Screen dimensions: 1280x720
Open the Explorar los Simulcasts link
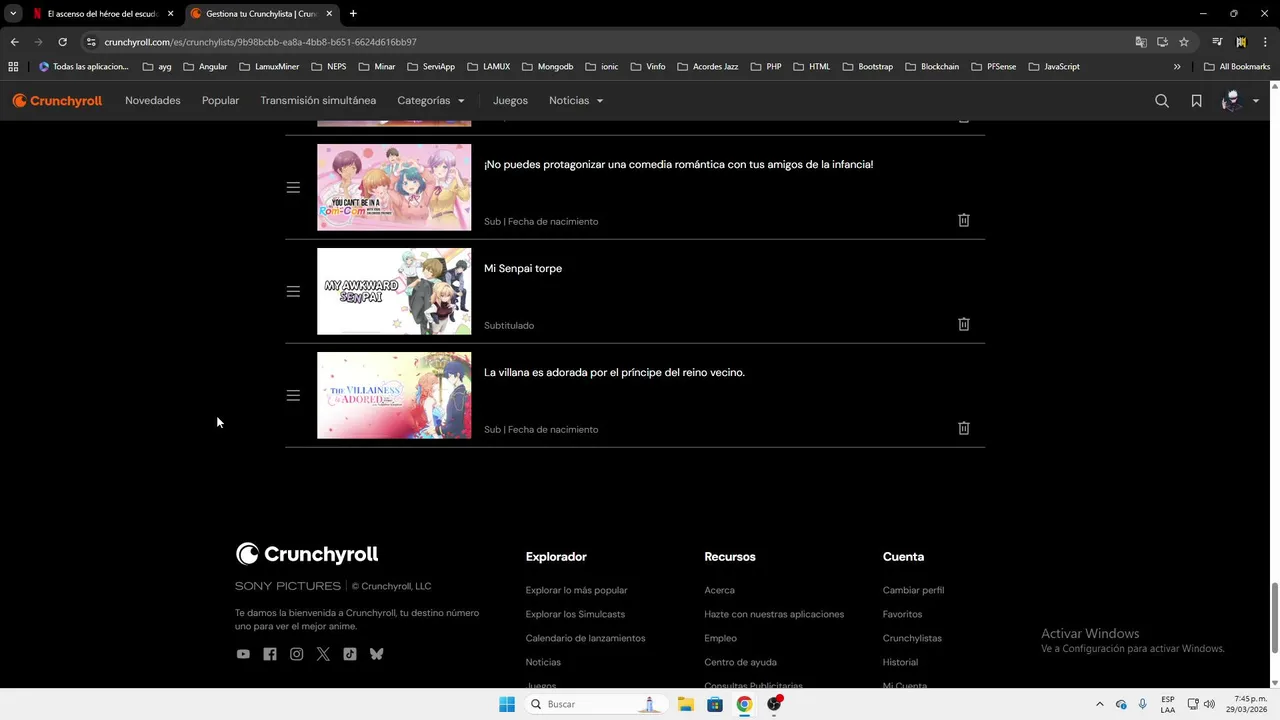coord(575,614)
